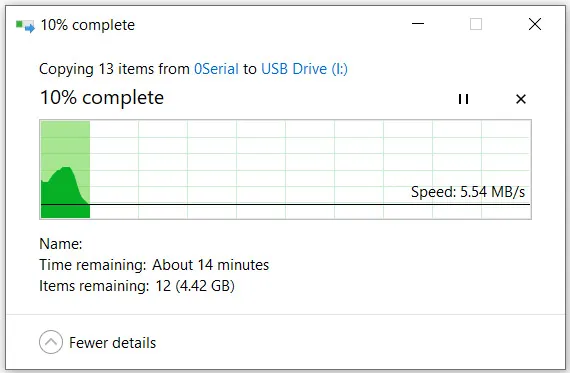Minimize the copy progress window
The image size is (570, 373).
coord(418,24)
